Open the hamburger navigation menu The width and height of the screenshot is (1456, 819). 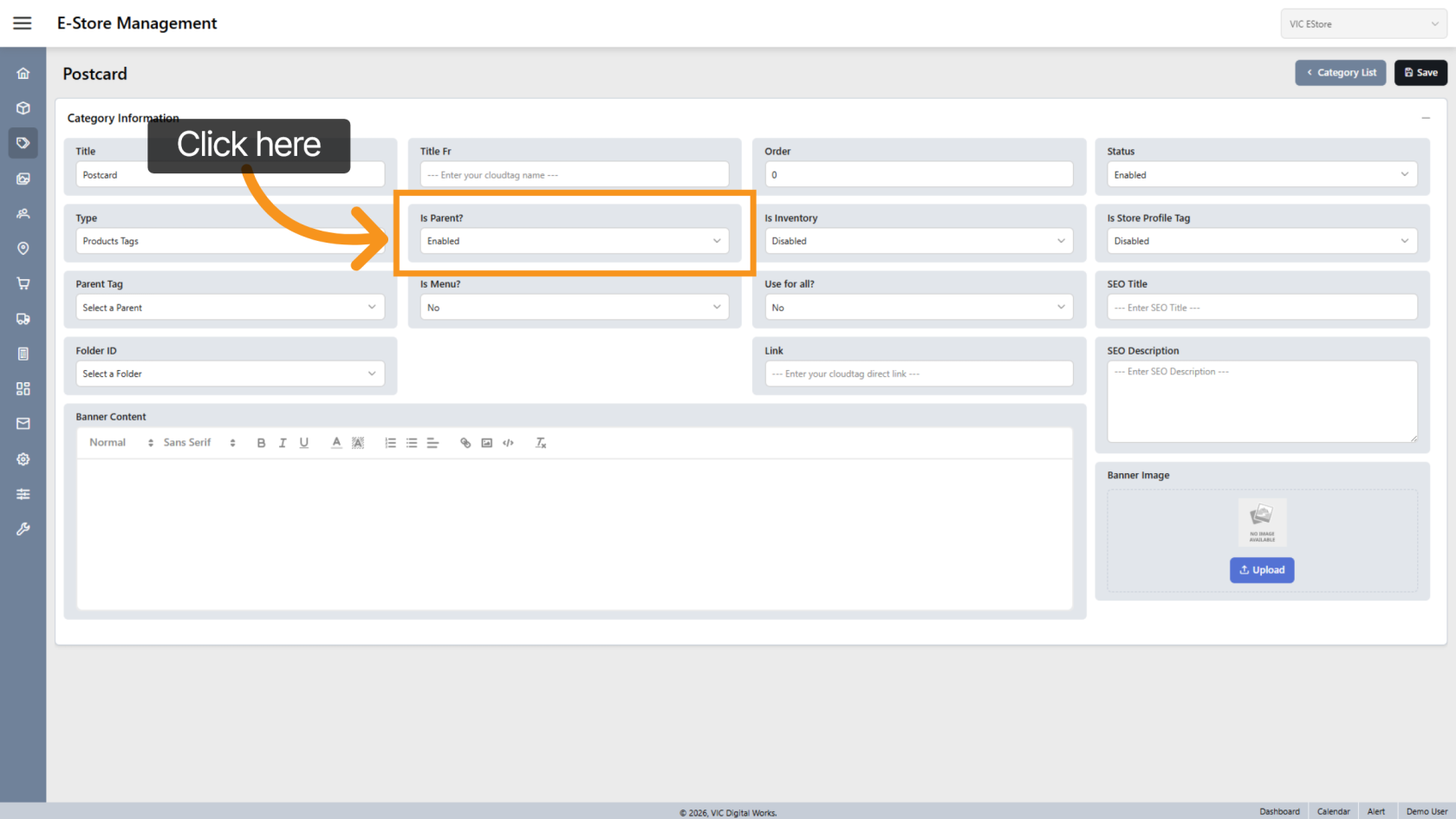pyautogui.click(x=23, y=23)
